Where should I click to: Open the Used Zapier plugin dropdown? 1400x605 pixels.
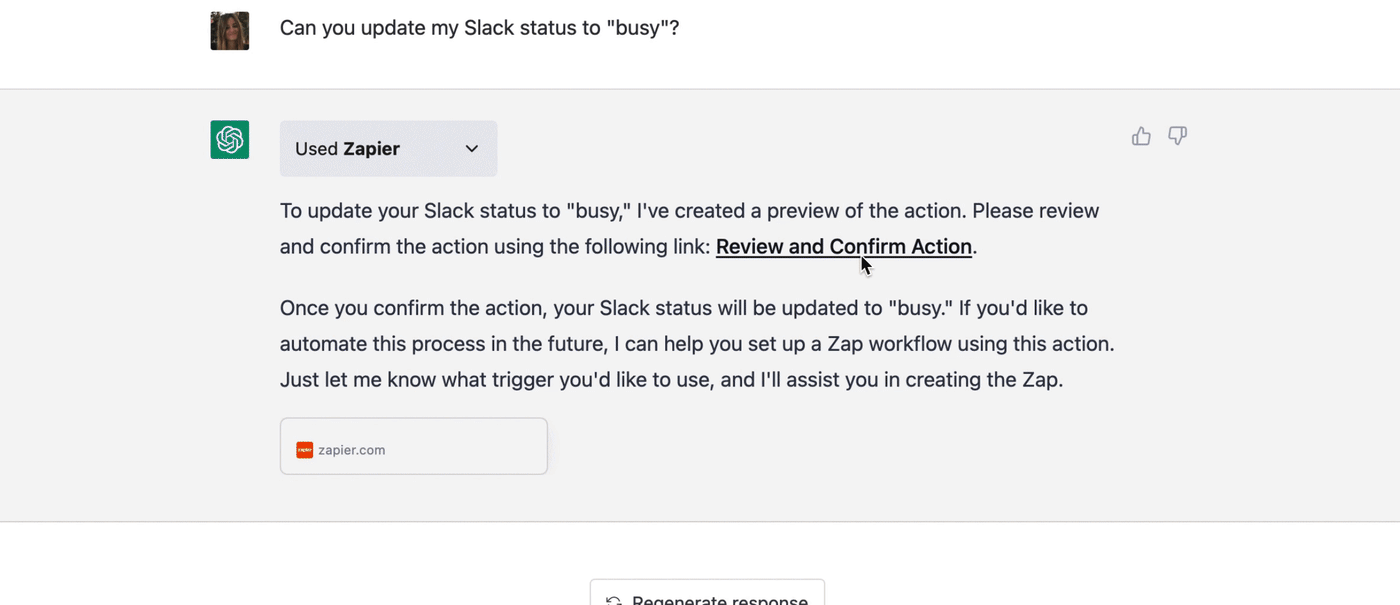click(388, 149)
